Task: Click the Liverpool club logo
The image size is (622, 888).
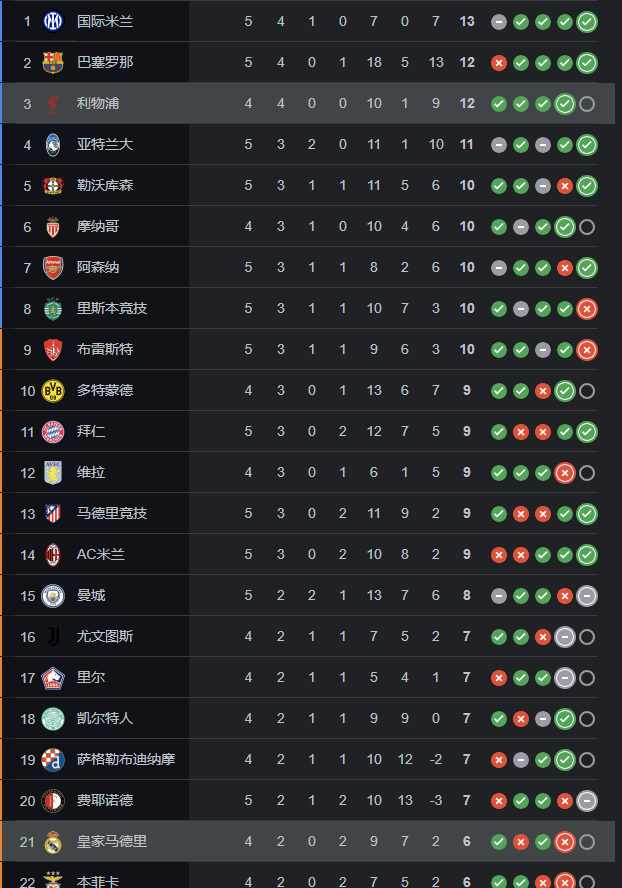Action: click(53, 104)
